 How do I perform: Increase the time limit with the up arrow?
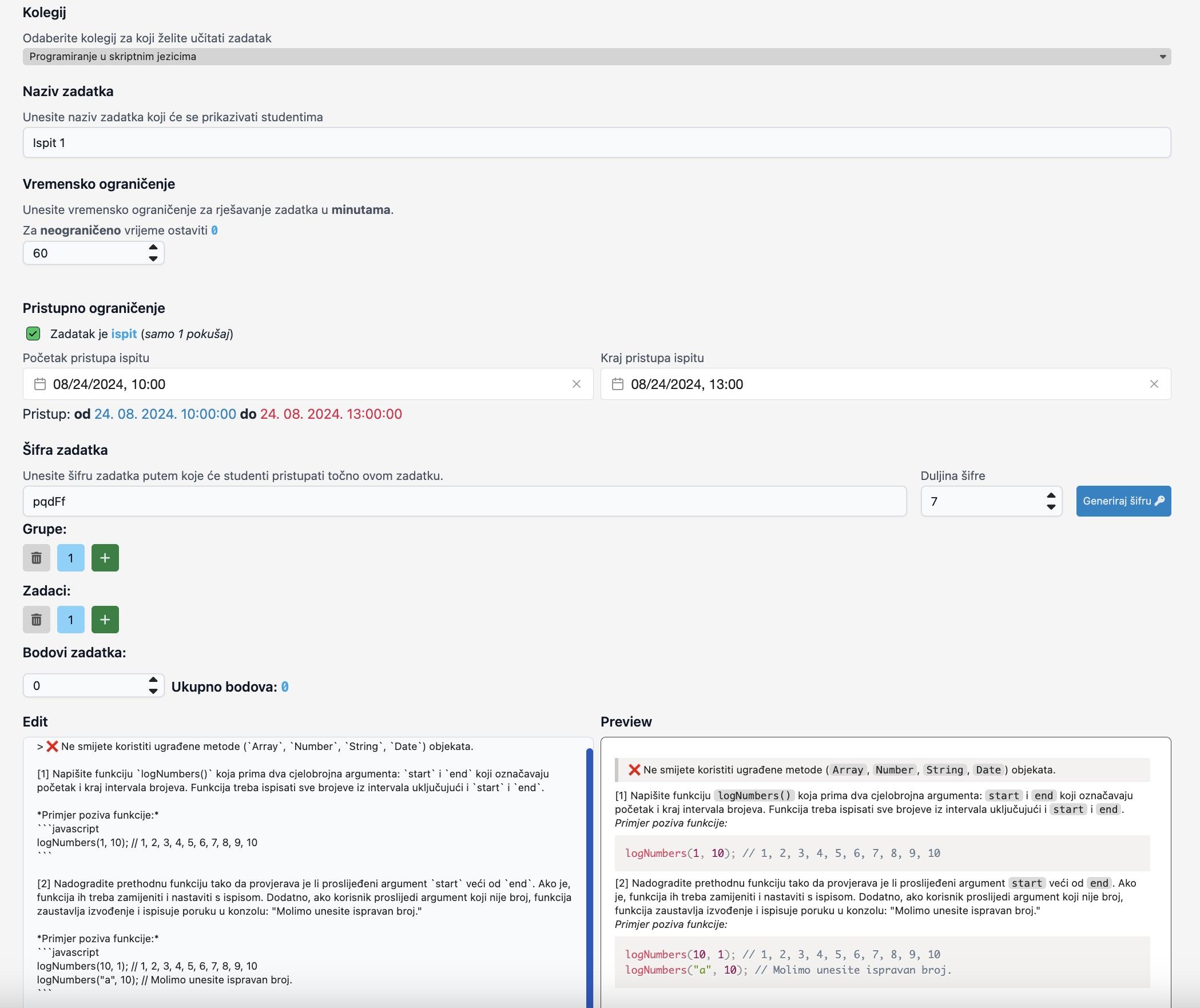tap(153, 248)
